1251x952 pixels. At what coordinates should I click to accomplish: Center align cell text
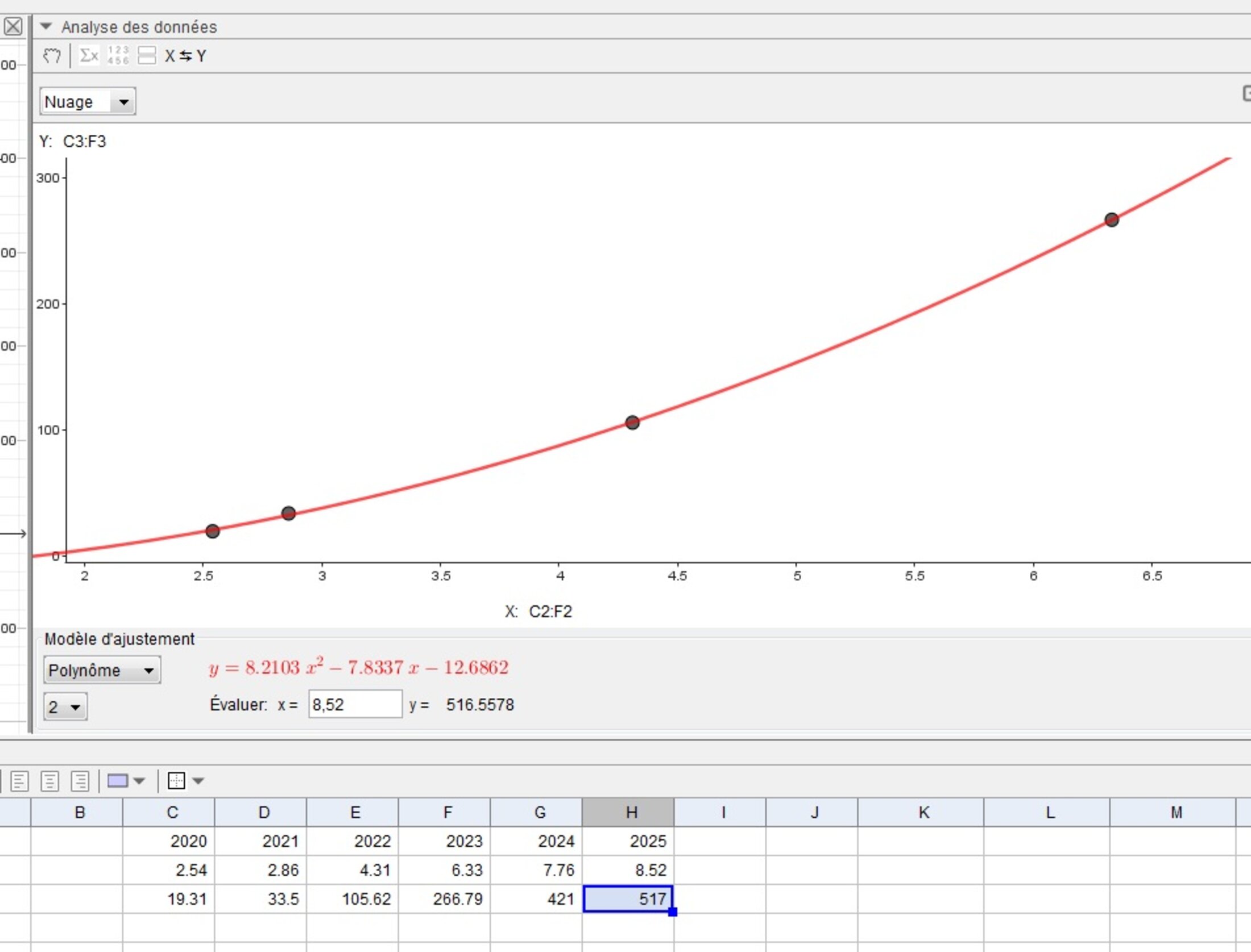click(50, 781)
